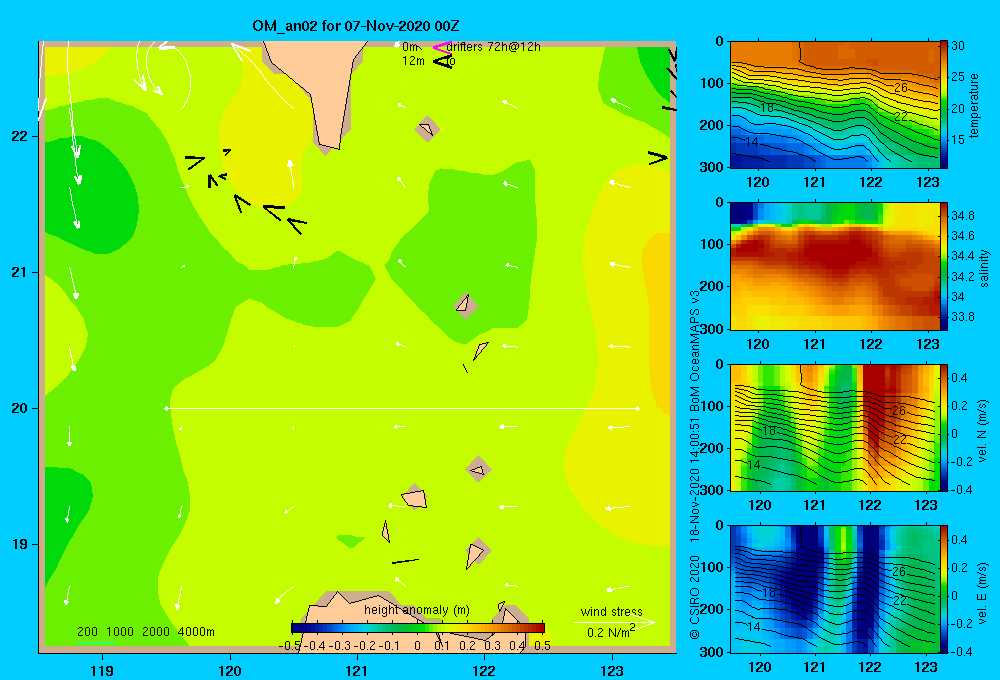Viewport: 1000px width, 680px height.
Task: Open the northward velocity section panel
Action: 835,428
